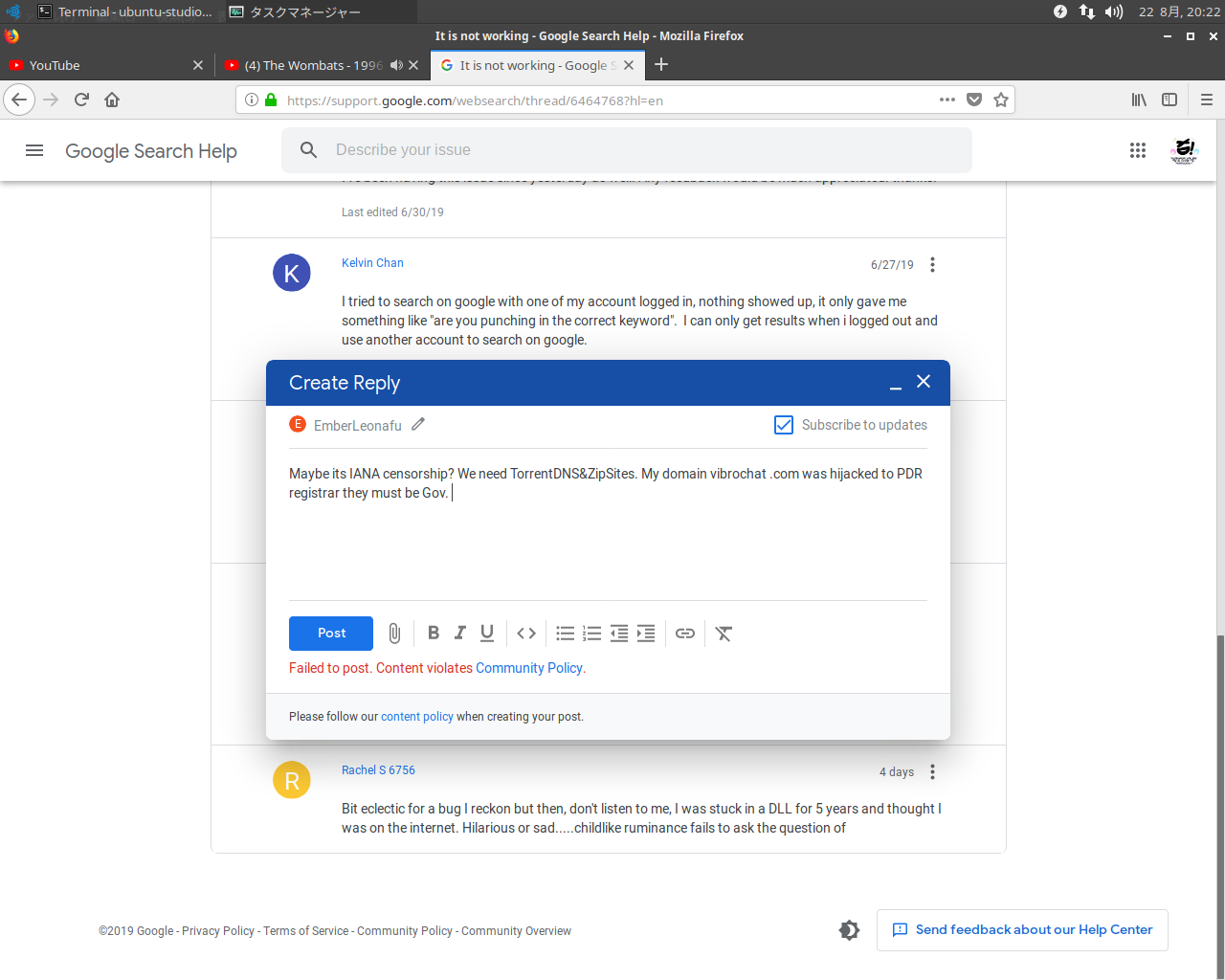Toggle underline formatting in reply editor
The width and height of the screenshot is (1225, 980).
(x=487, y=634)
